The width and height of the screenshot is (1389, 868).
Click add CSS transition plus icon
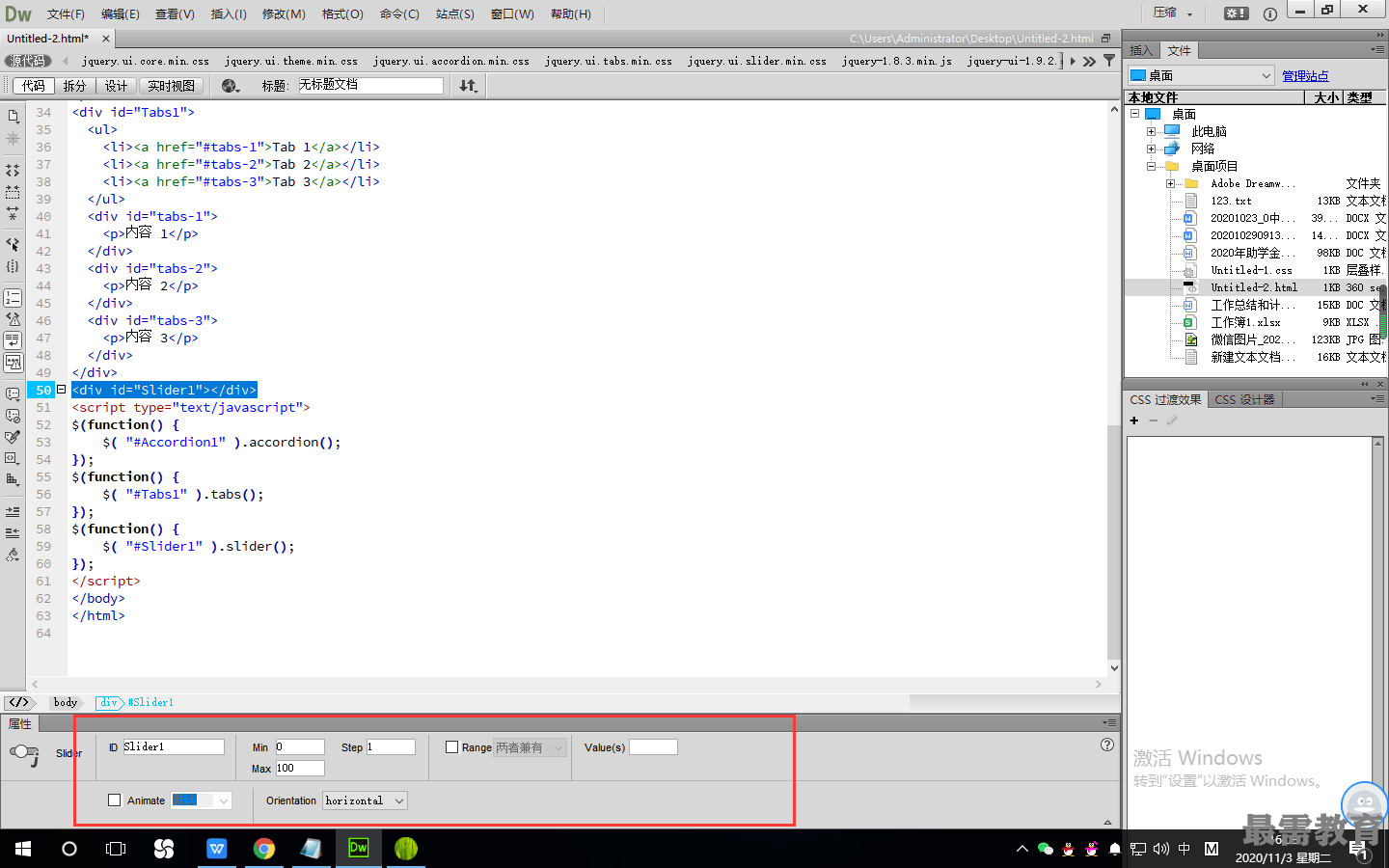pos(1134,420)
